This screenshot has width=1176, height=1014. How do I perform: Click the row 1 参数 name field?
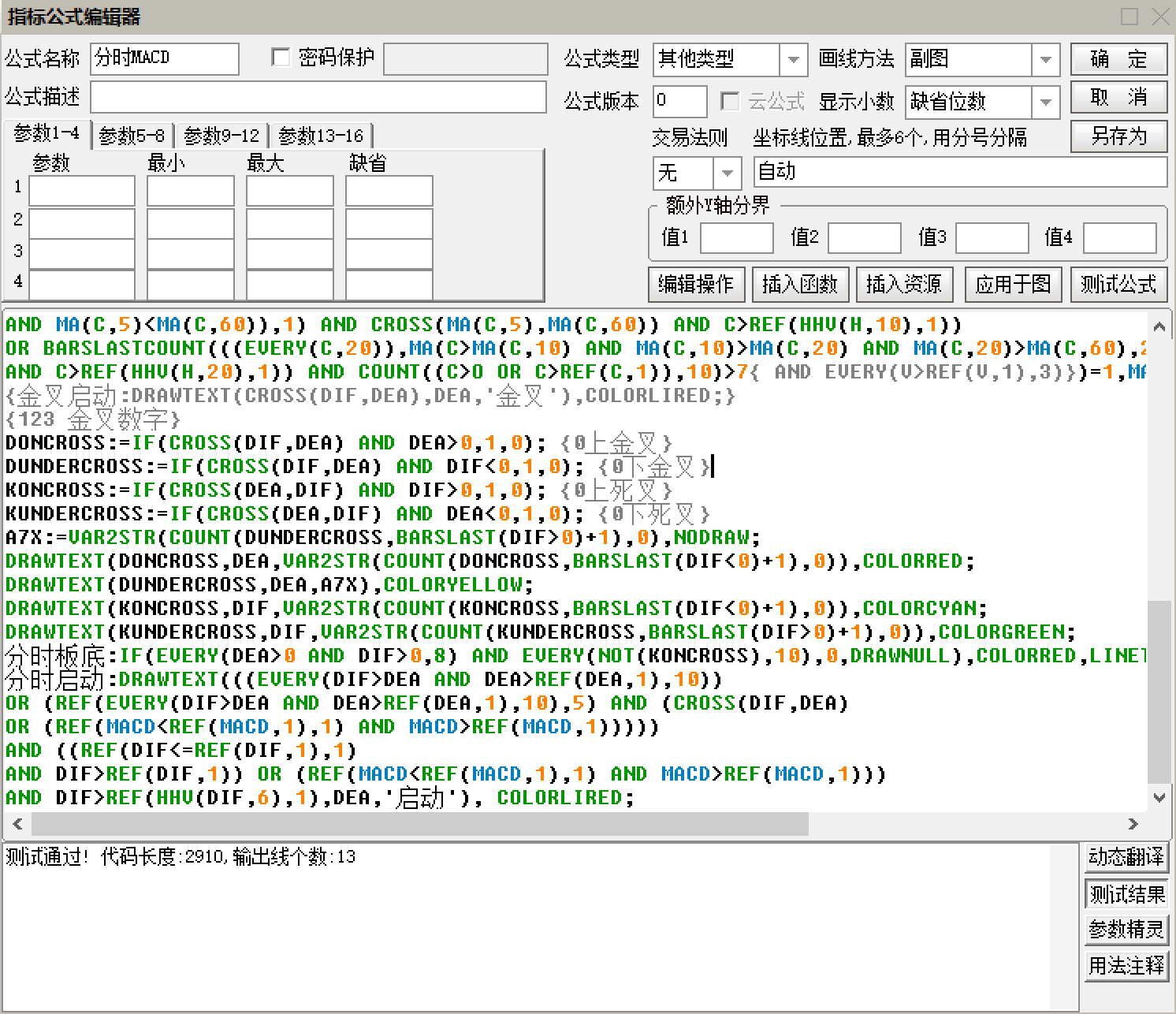82,192
